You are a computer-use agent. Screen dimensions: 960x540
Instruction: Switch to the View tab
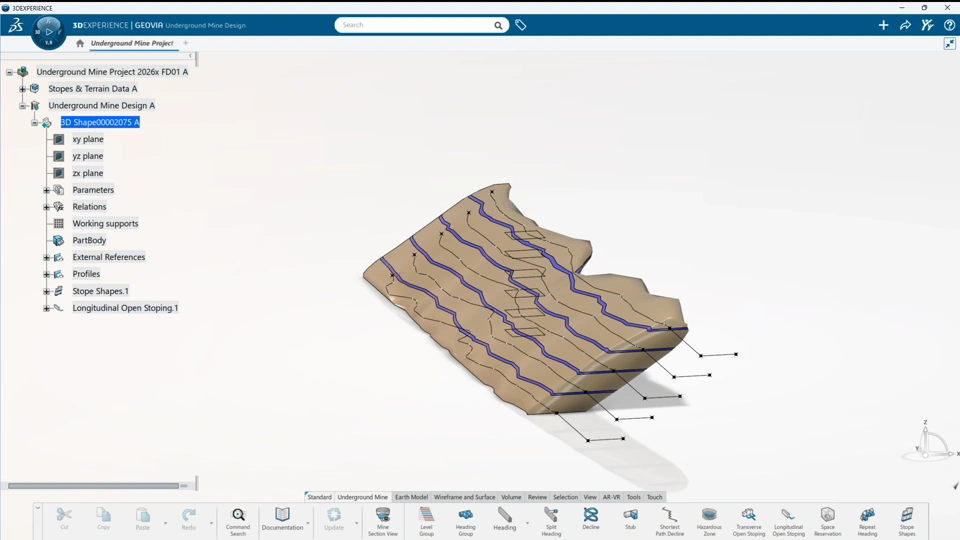point(590,497)
